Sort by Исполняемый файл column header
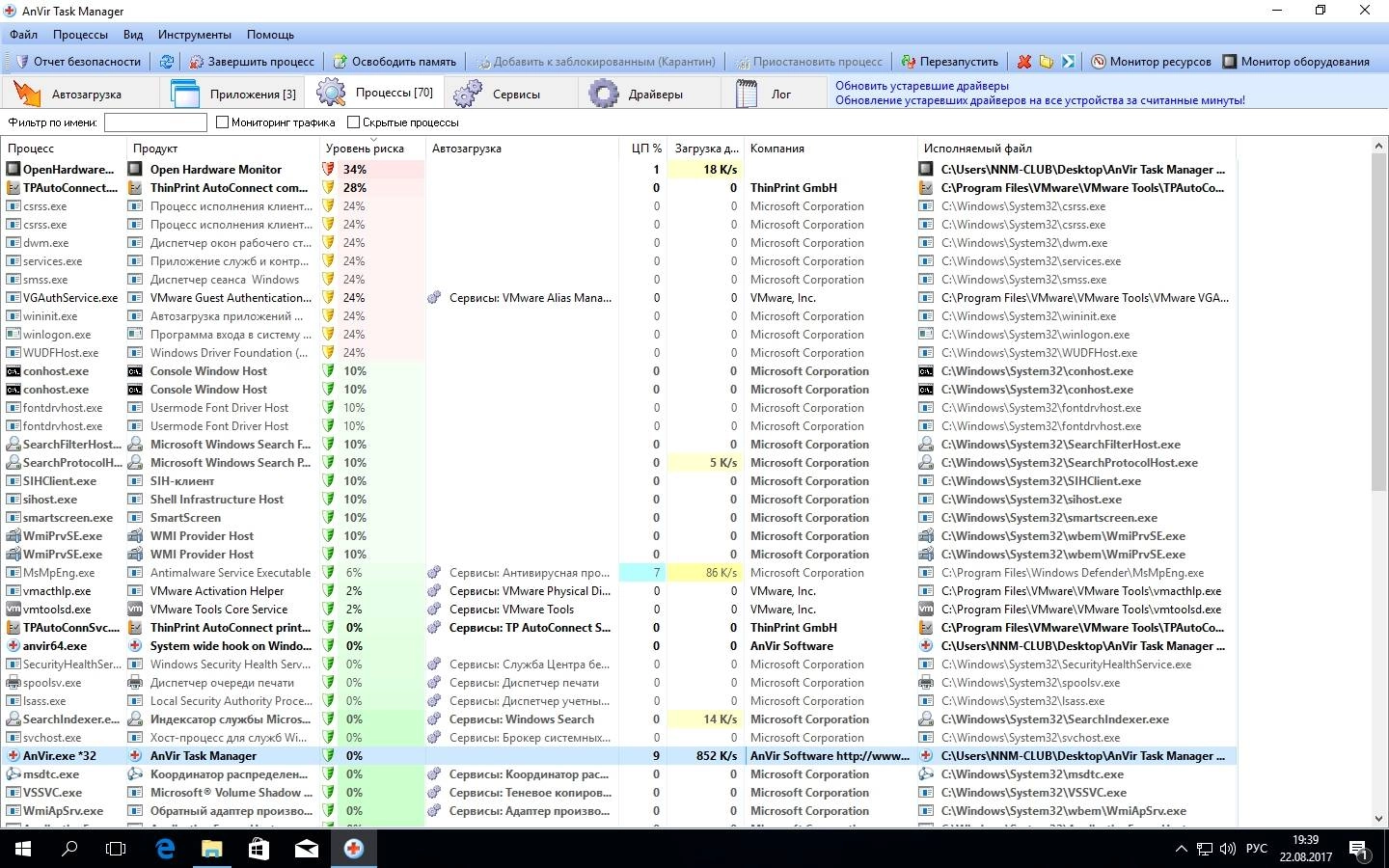This screenshot has width=1389, height=868. (1076, 149)
